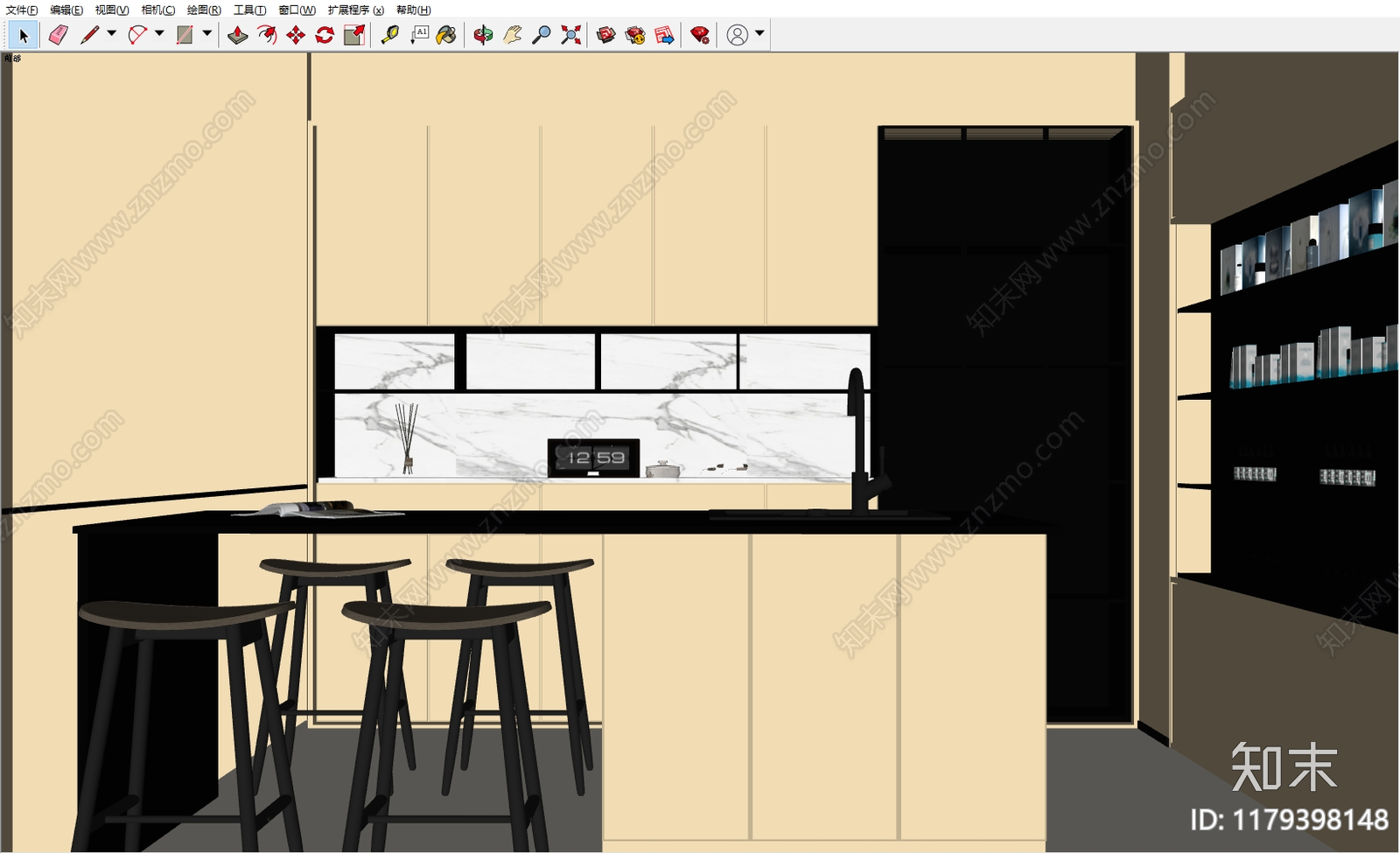Open the Extension Warehouse icon

click(635, 35)
